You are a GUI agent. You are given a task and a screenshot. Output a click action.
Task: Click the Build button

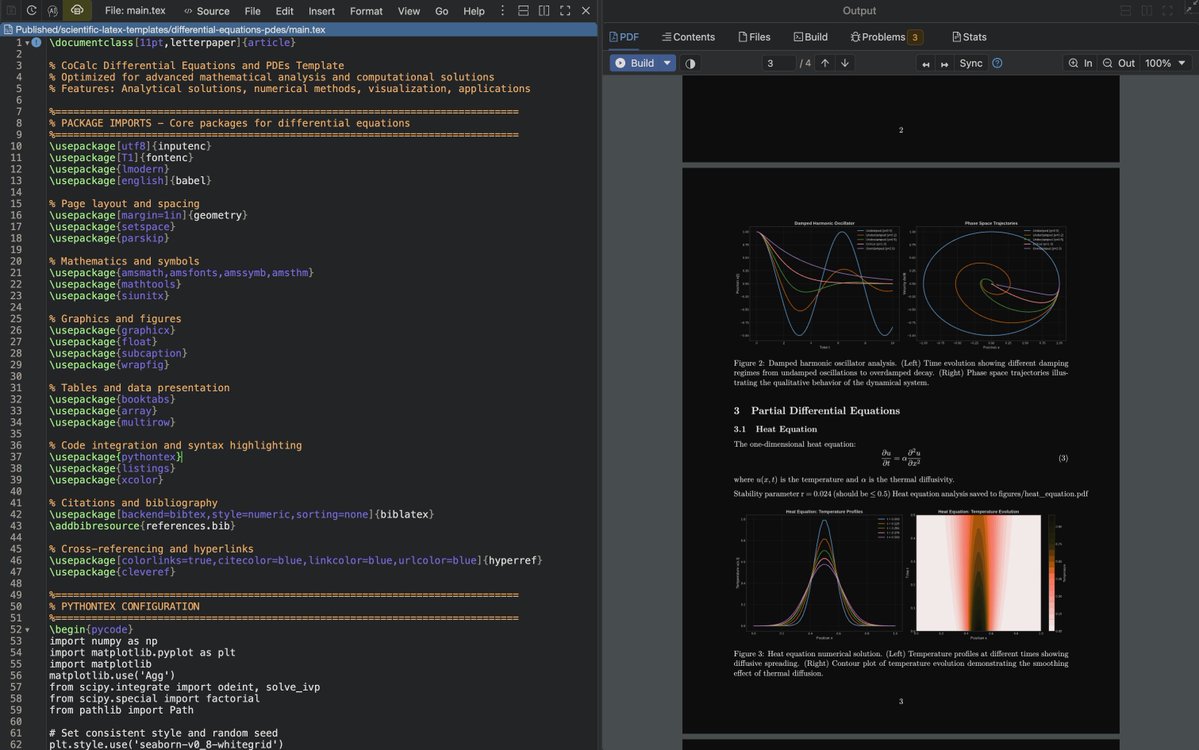[x=639, y=62]
